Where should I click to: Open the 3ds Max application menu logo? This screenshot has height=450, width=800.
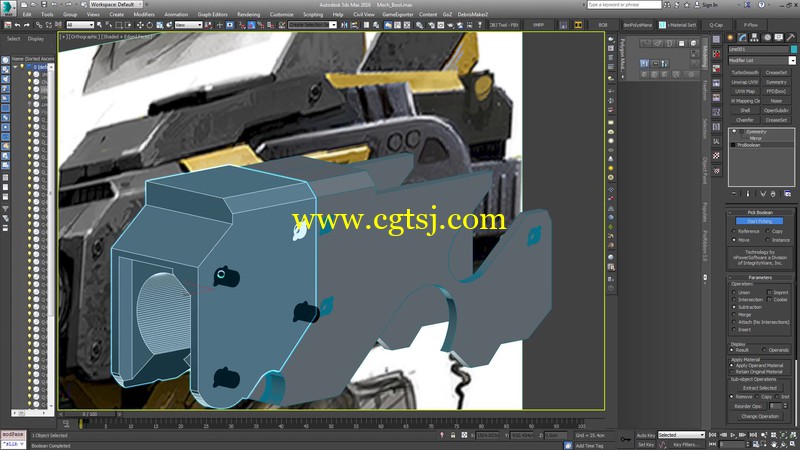(8, 8)
